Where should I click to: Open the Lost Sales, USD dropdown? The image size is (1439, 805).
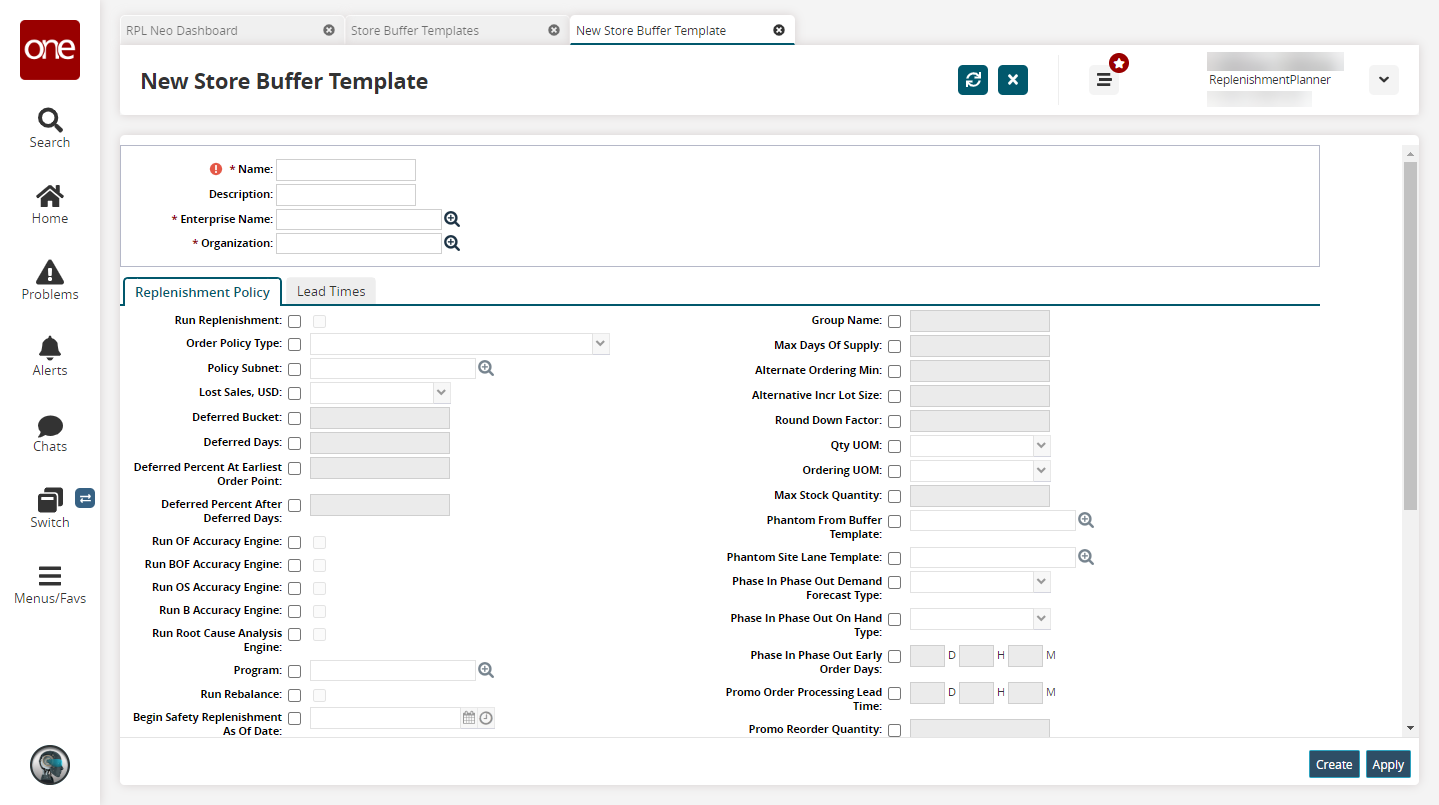point(441,393)
